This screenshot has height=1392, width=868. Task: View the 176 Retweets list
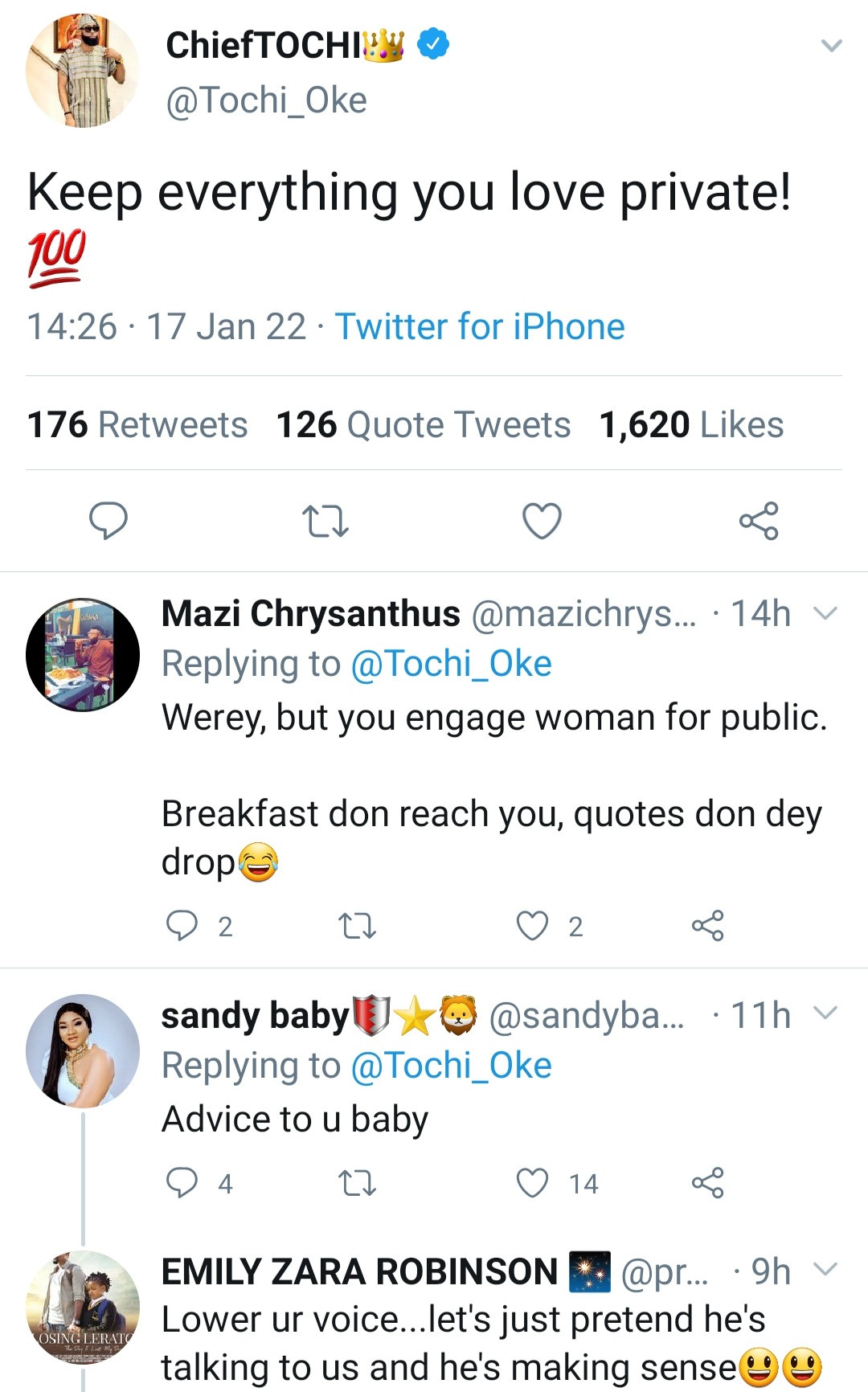[x=137, y=424]
